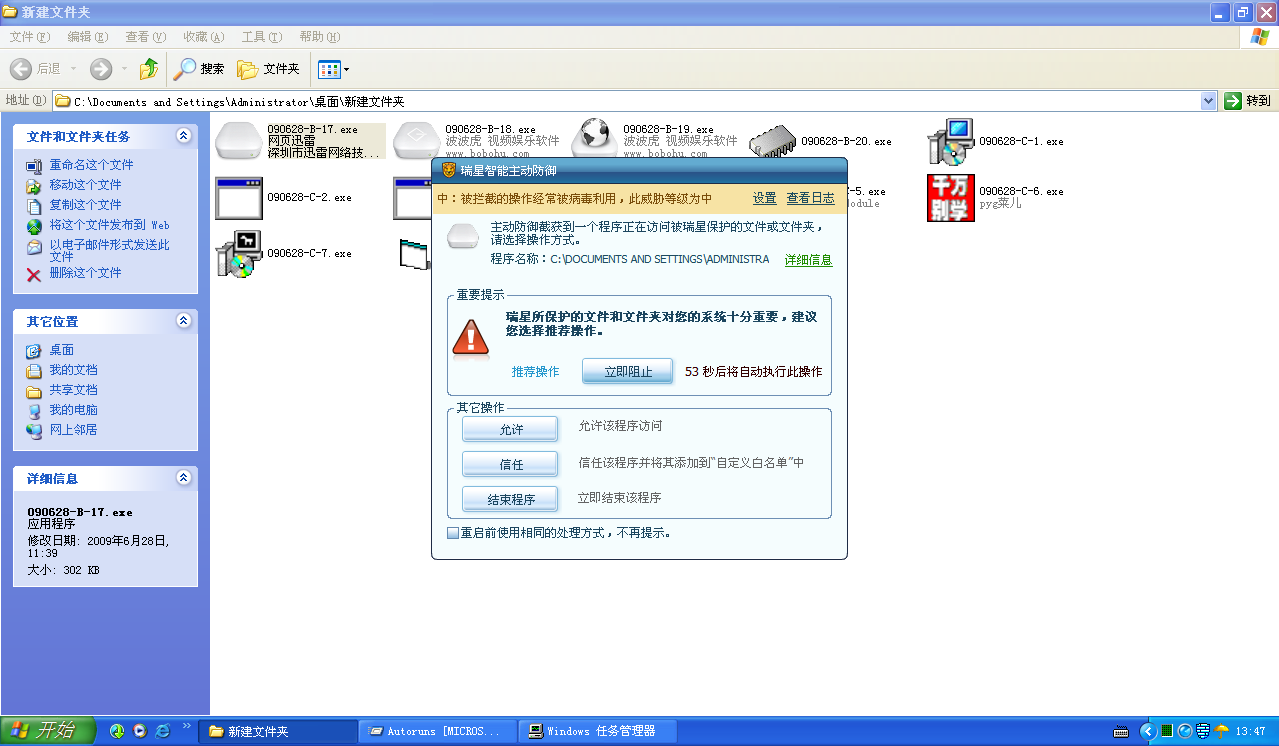The image size is (1279, 746).
Task: Click the Forward arrow toolbar button
Action: pos(101,69)
